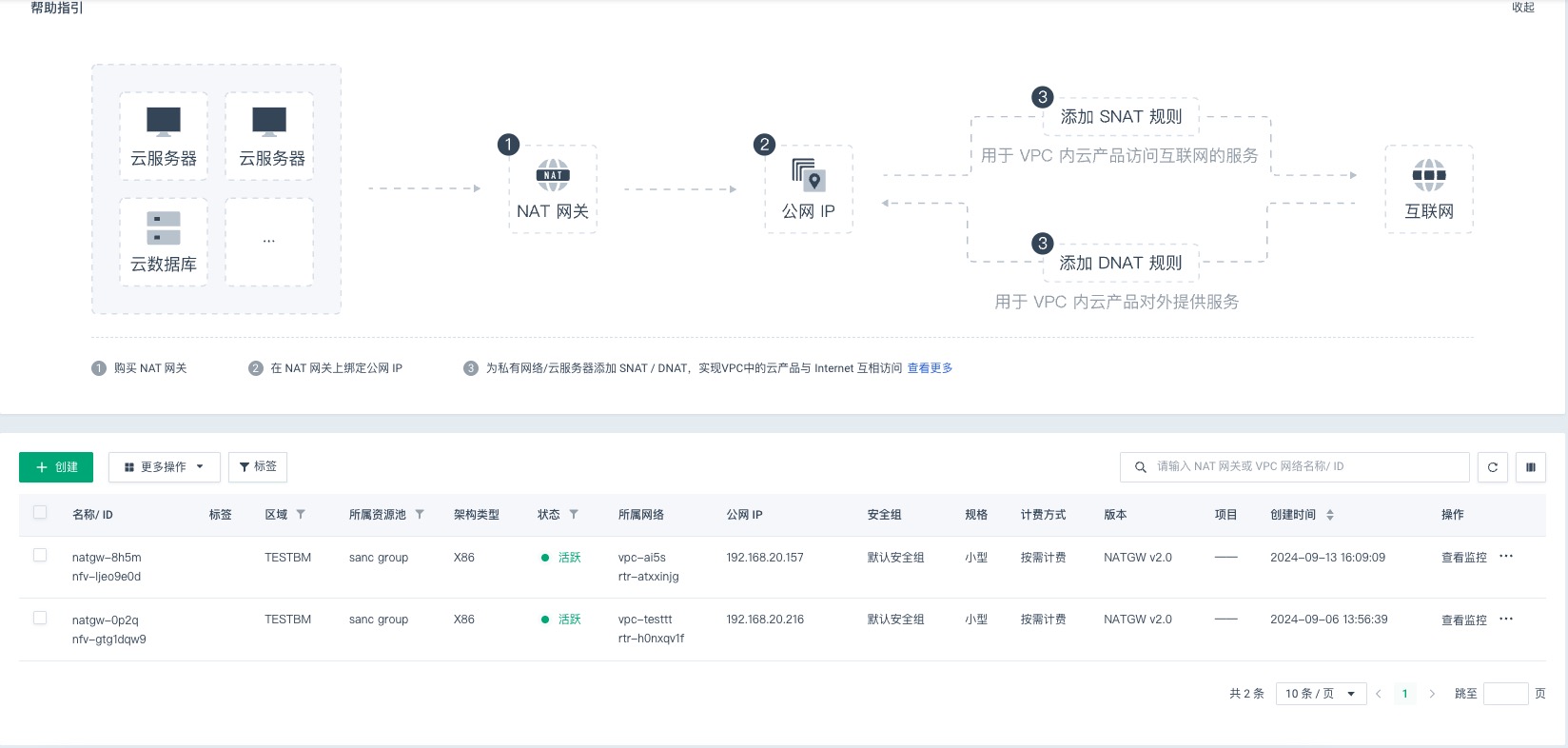
Task: Click the public IP icon in diagram
Action: [x=808, y=175]
